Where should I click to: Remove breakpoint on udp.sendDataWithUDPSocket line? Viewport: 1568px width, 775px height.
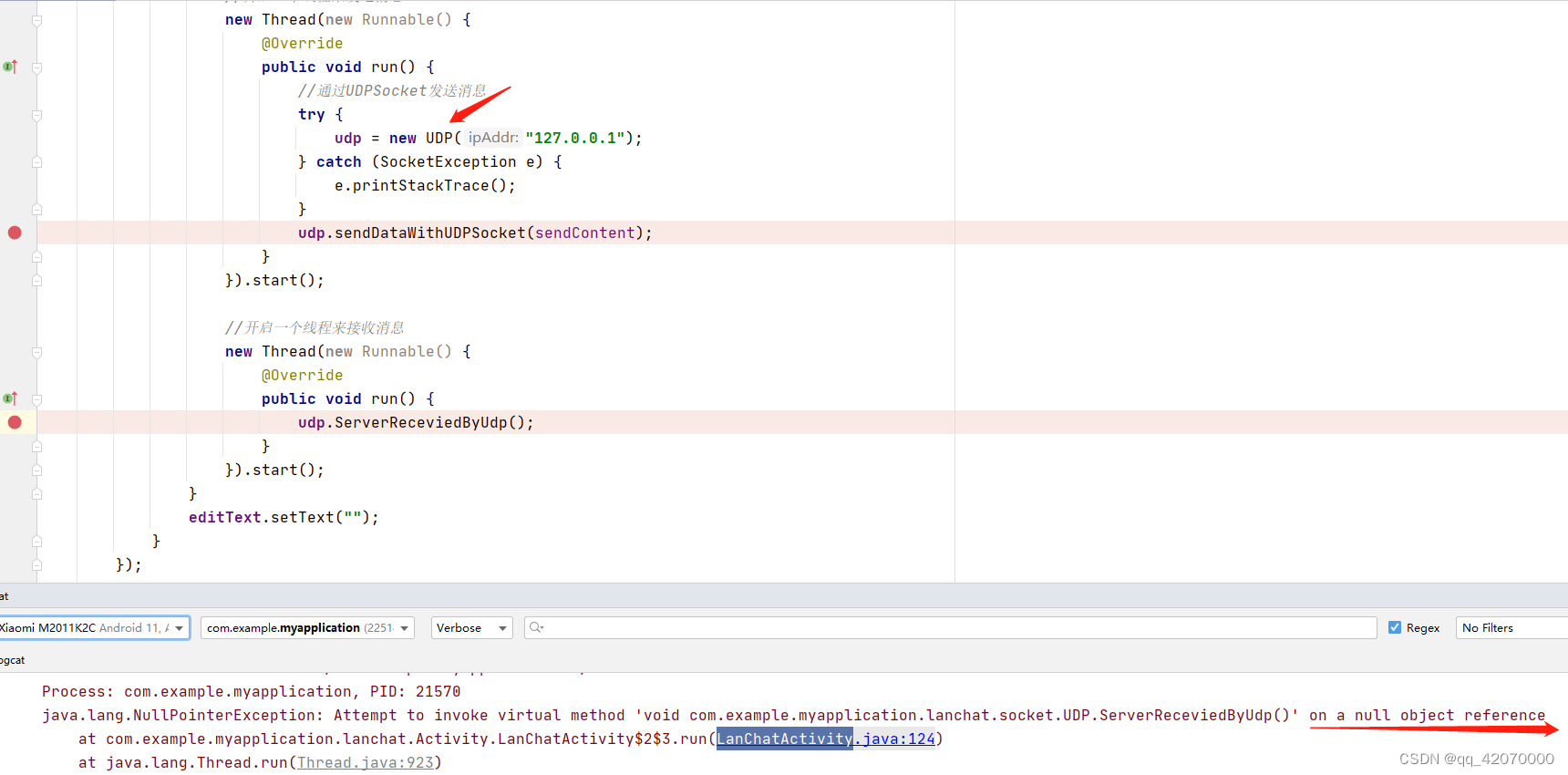[x=15, y=232]
